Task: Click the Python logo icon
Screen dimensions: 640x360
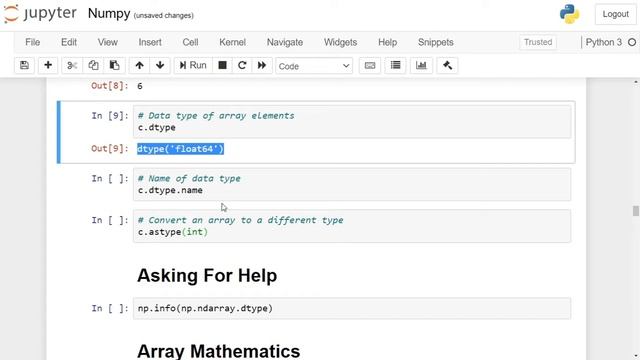Action: (x=569, y=14)
